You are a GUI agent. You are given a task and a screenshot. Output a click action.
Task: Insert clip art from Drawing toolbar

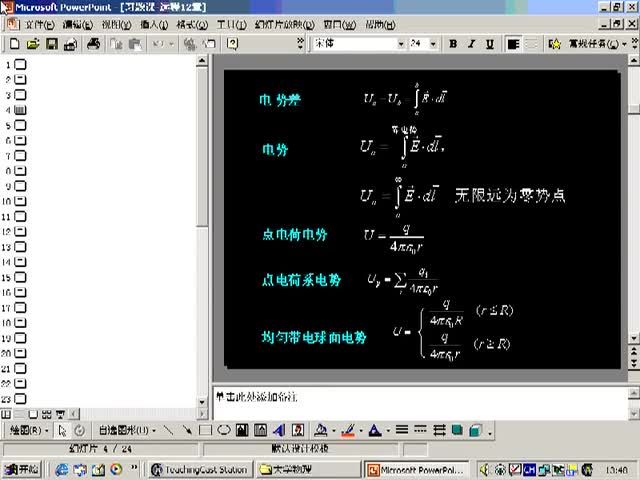(298, 430)
